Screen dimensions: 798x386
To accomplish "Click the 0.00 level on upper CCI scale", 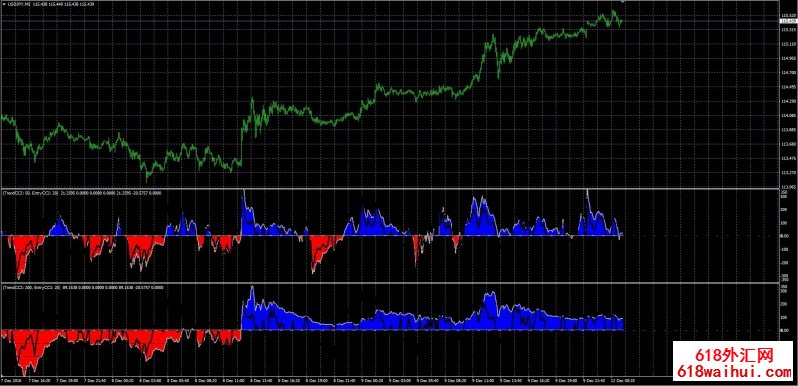I will [786, 236].
